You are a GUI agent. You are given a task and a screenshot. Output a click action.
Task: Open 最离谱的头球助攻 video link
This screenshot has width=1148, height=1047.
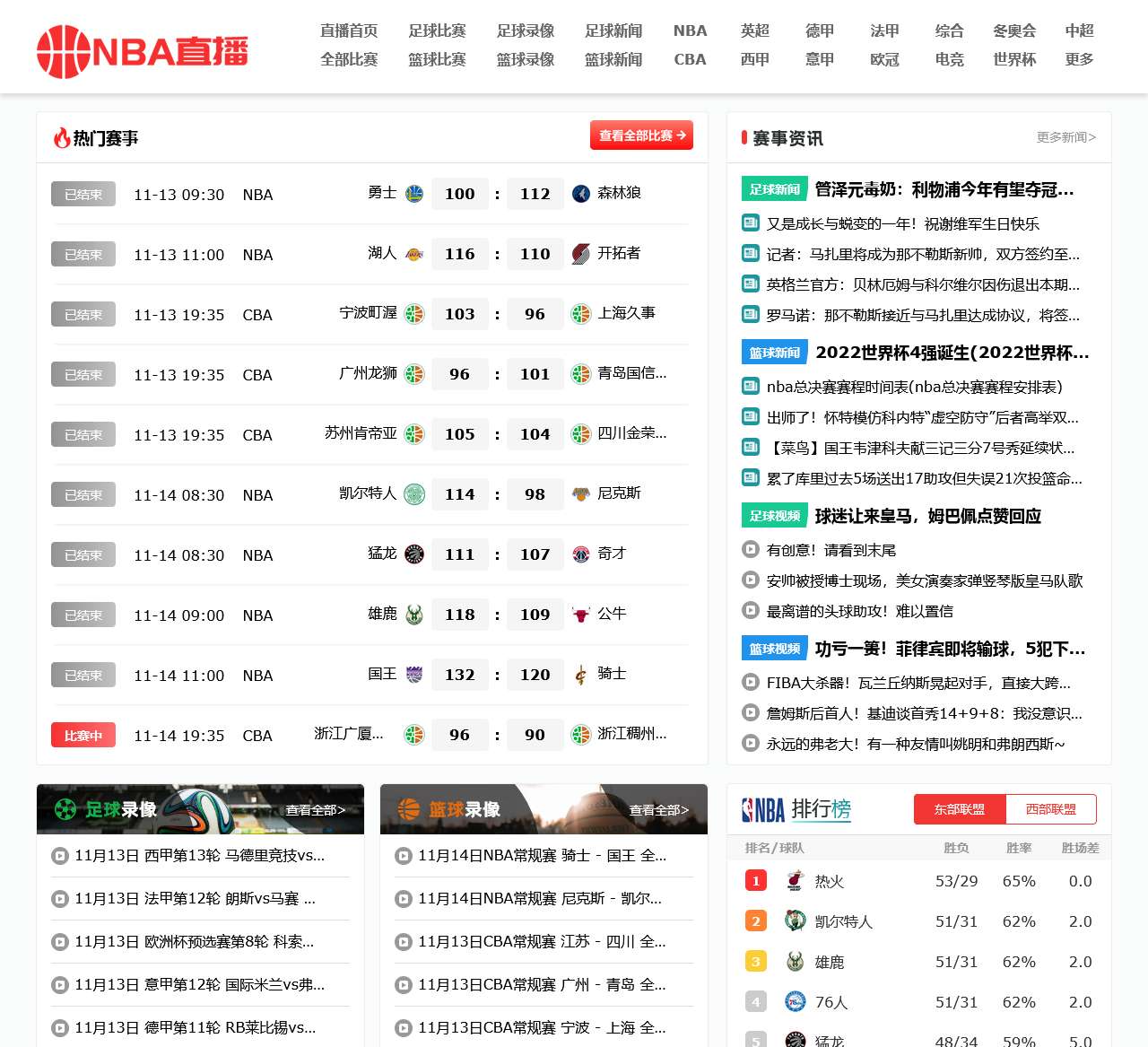tap(860, 611)
